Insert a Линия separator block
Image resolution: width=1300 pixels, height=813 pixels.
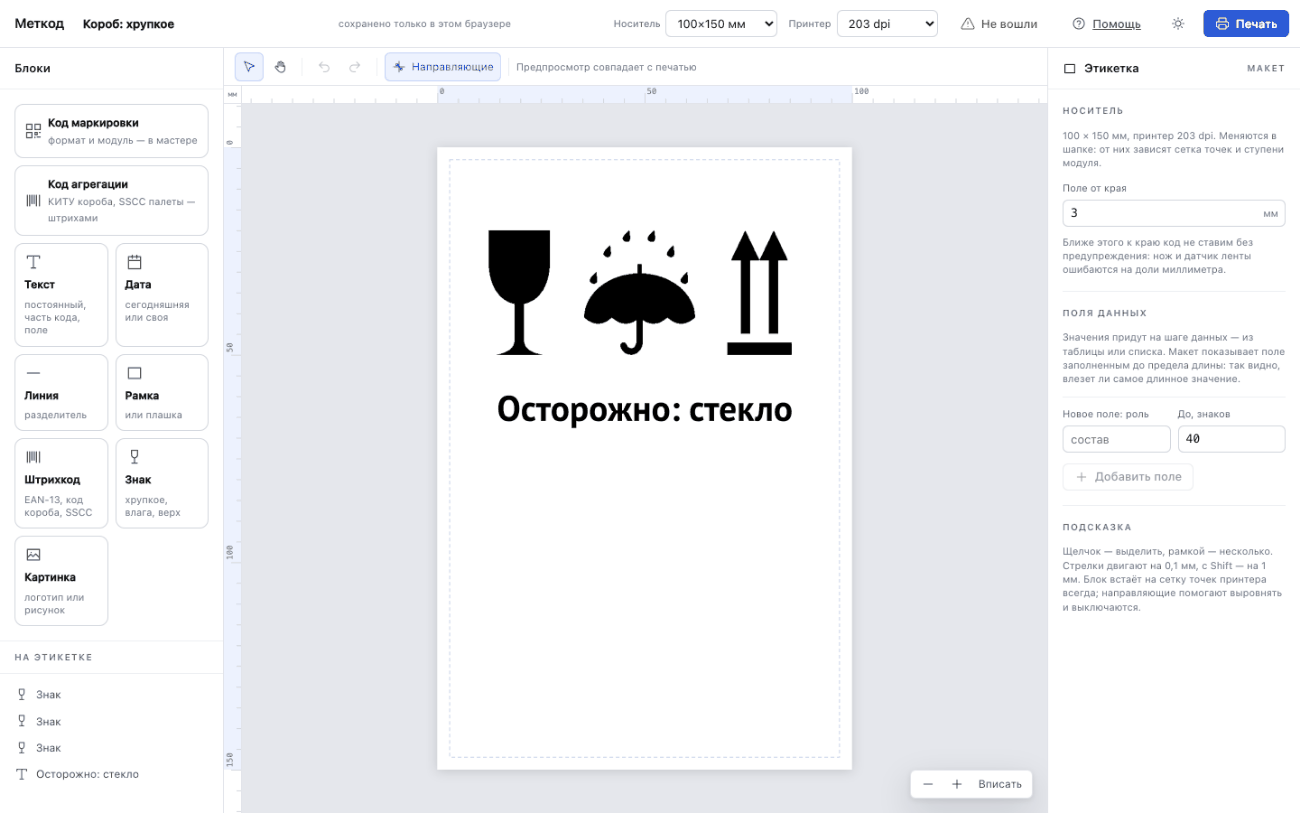pos(61,392)
